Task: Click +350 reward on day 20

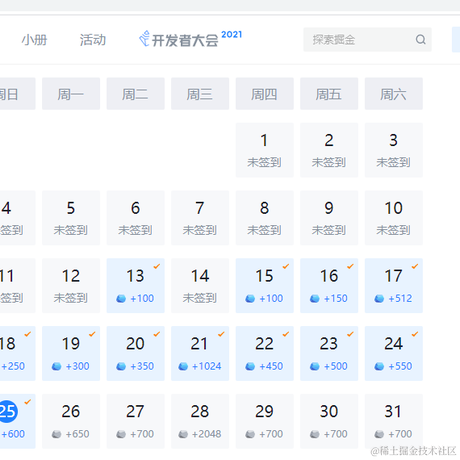Action: [x=142, y=366]
